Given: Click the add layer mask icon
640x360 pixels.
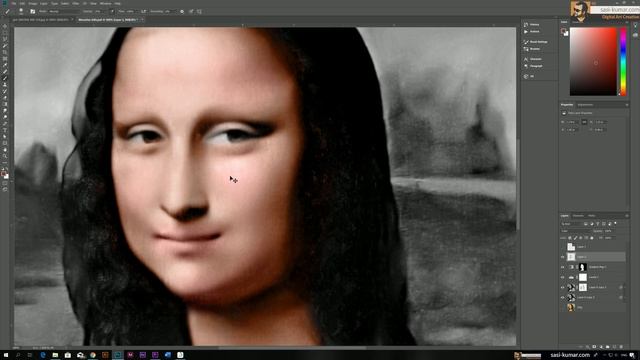Looking at the screenshot, I should (594, 347).
